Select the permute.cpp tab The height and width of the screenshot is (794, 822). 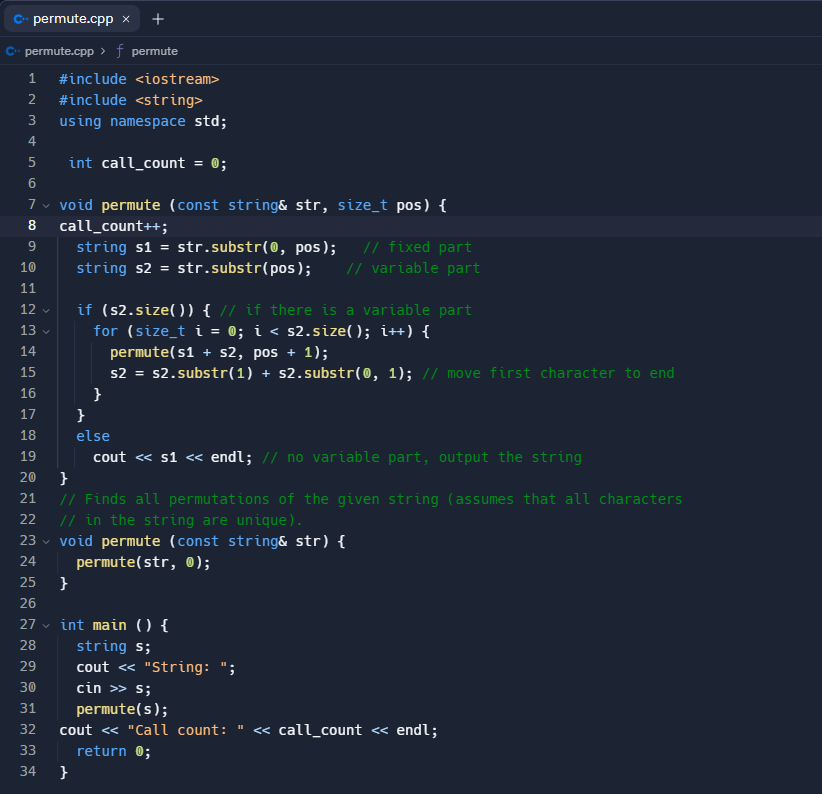pyautogui.click(x=72, y=19)
